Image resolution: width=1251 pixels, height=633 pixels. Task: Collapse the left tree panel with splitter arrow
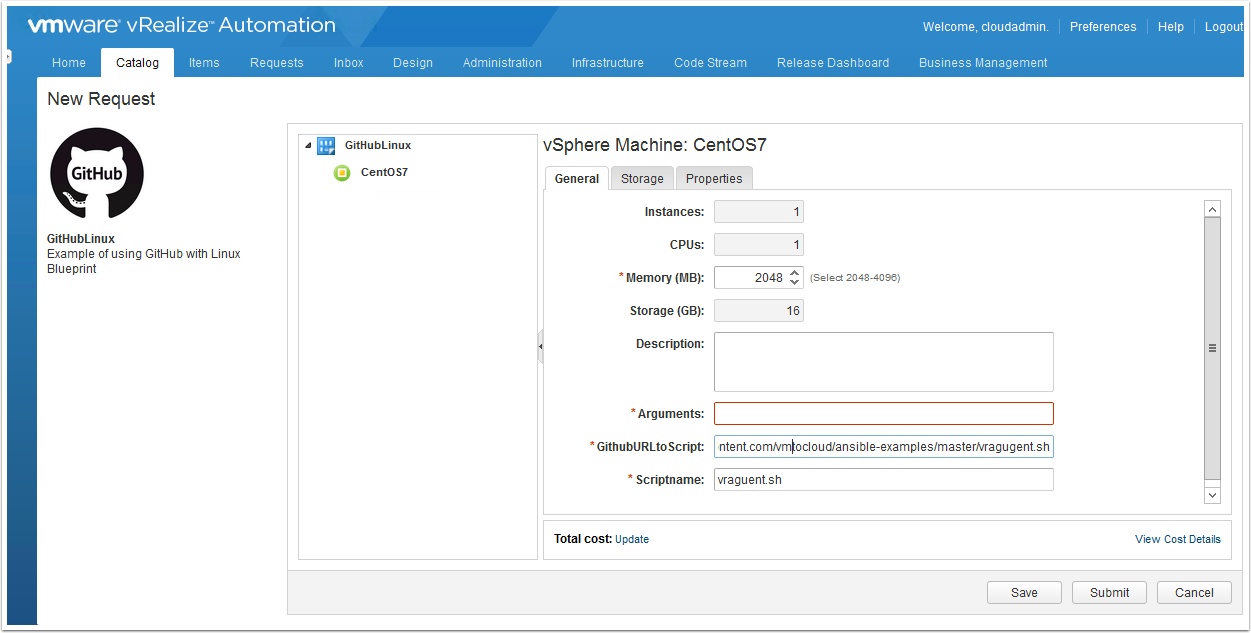point(540,347)
